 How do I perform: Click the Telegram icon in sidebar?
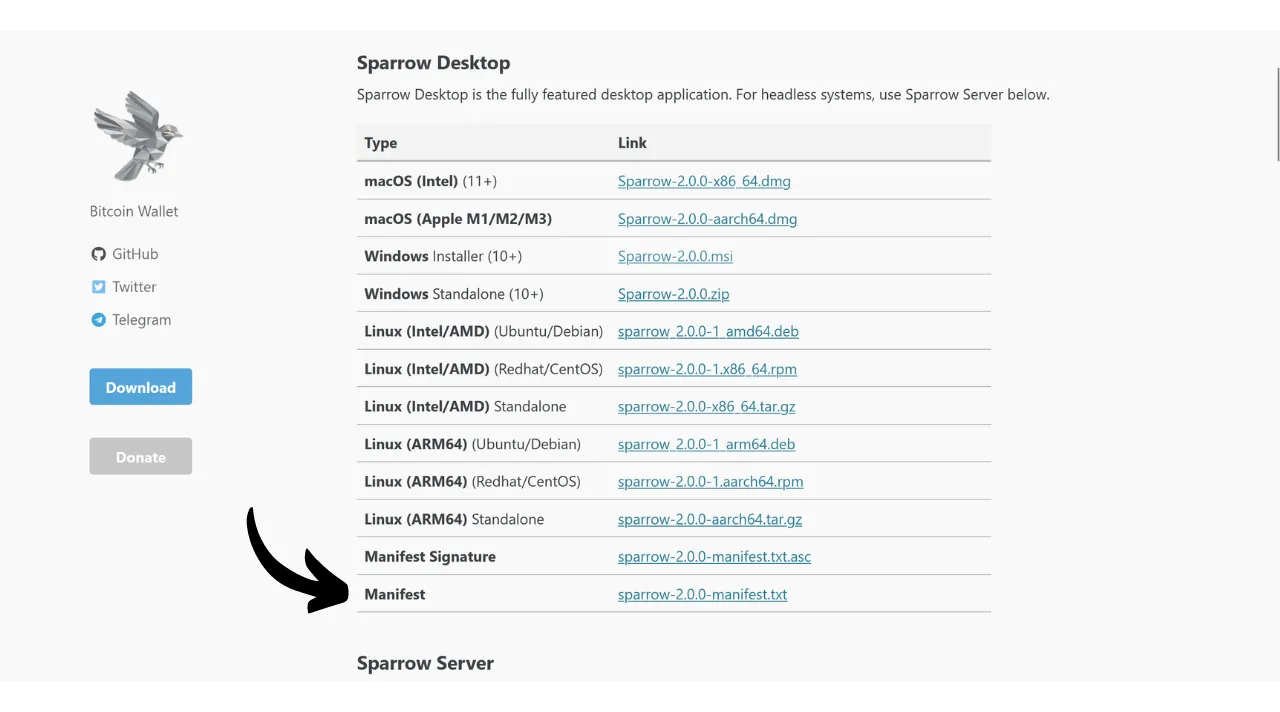tap(98, 320)
